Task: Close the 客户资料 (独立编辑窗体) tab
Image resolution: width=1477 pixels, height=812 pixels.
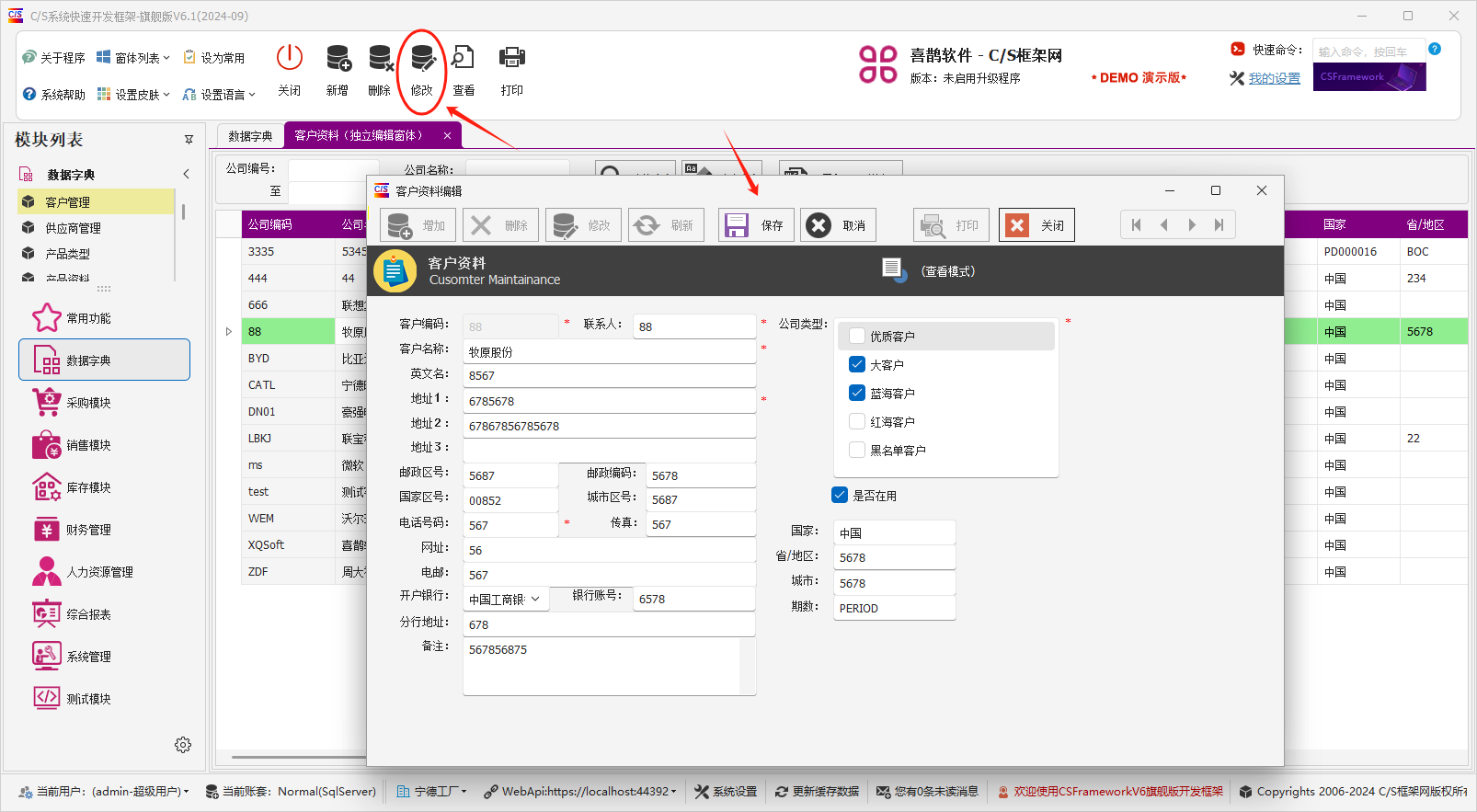Action: tap(447, 135)
